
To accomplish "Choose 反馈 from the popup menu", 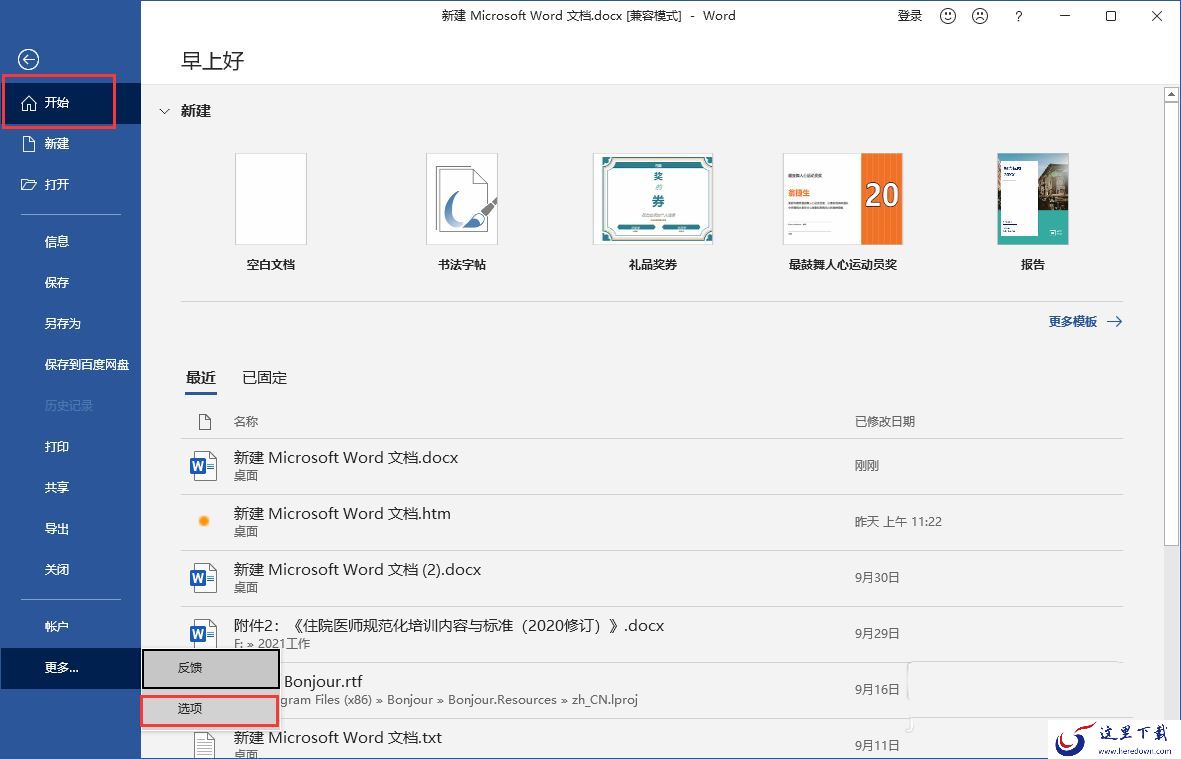I will 211,668.
